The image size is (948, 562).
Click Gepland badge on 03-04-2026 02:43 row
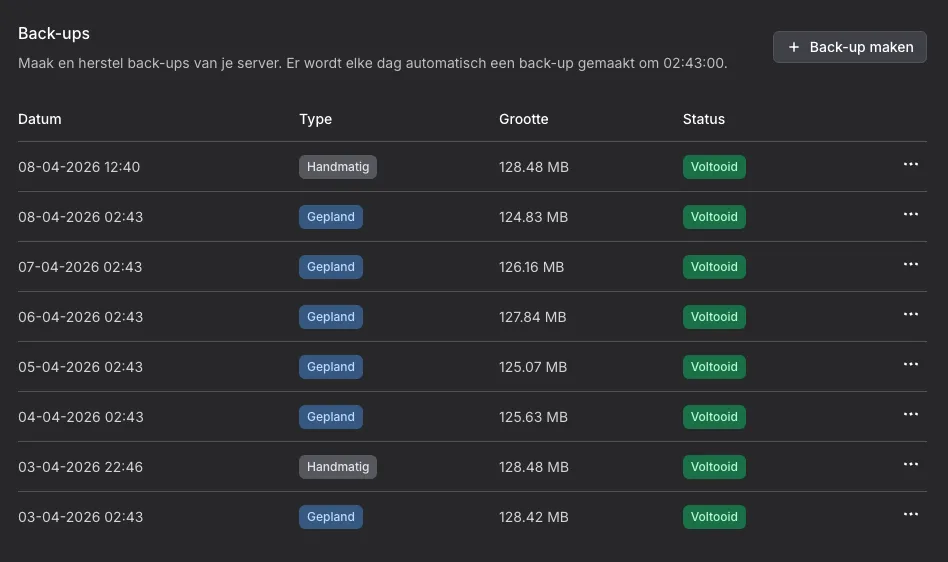tap(331, 517)
